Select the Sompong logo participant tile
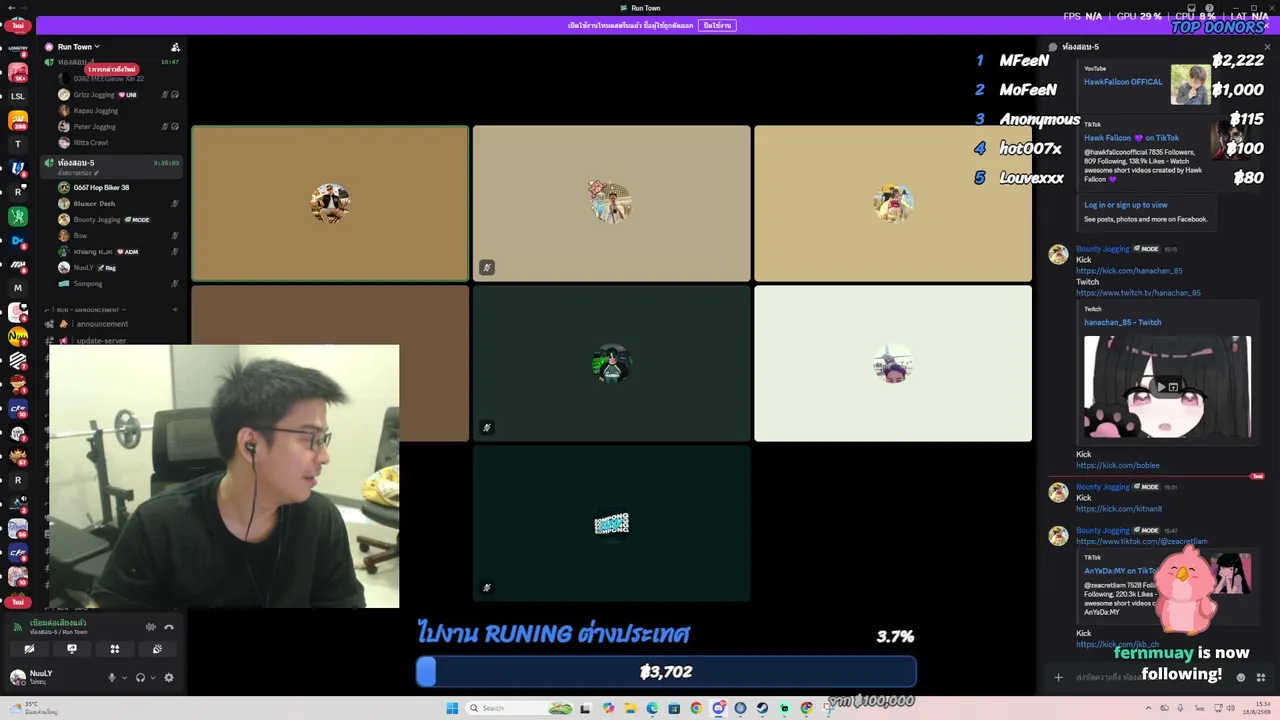The width and height of the screenshot is (1280, 720). coord(611,524)
